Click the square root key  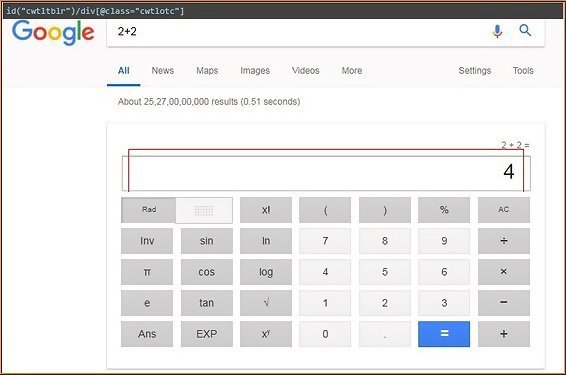tap(266, 303)
